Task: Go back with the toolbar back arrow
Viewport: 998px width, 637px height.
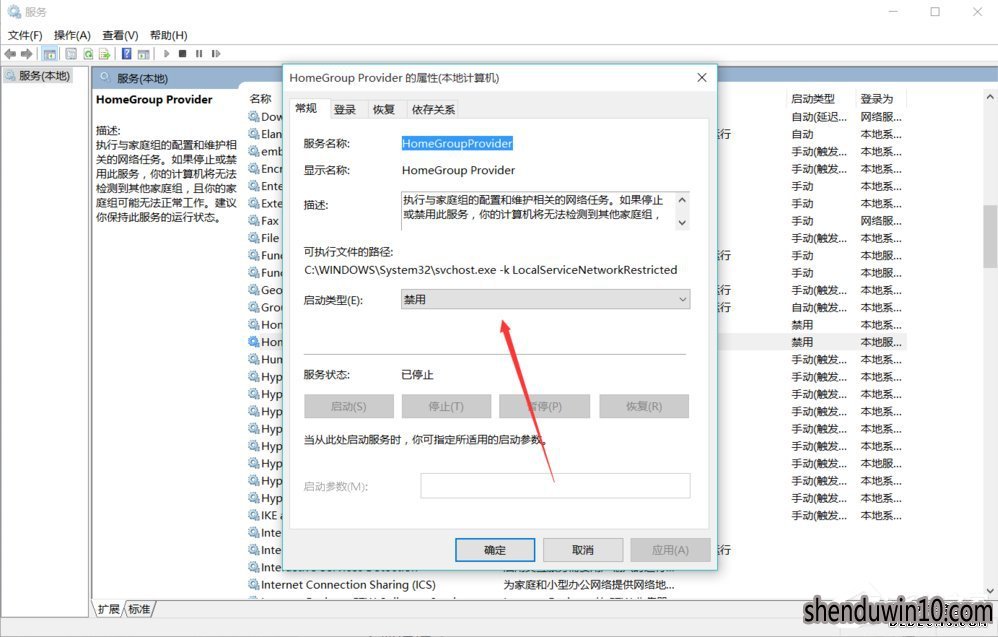Action: (10, 54)
